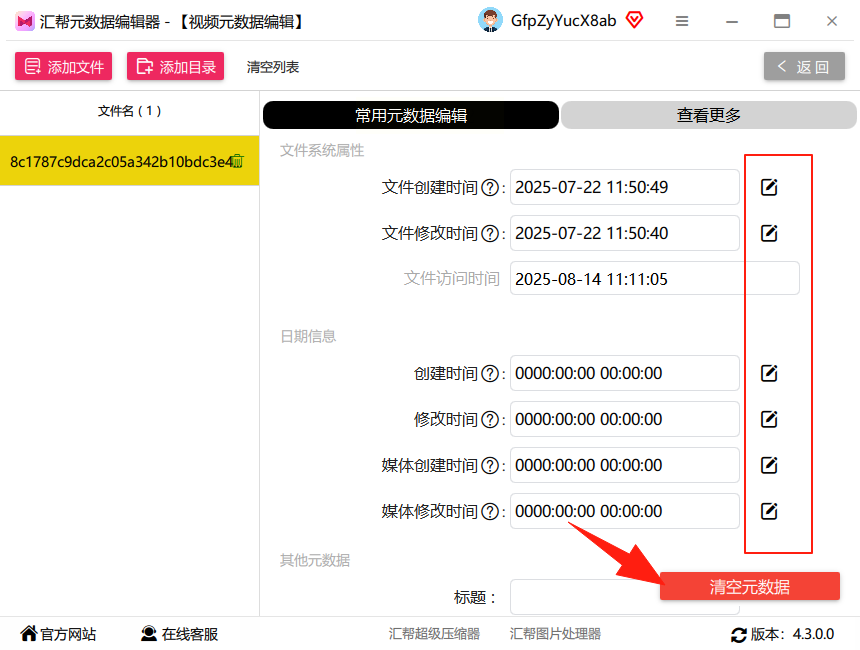Click the VIP diamond badge icon
This screenshot has height=650, width=860.
pyautogui.click(x=634, y=20)
